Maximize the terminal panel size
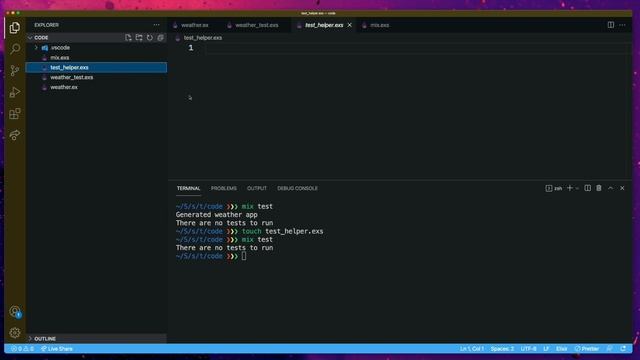640x360 pixels. (x=611, y=188)
